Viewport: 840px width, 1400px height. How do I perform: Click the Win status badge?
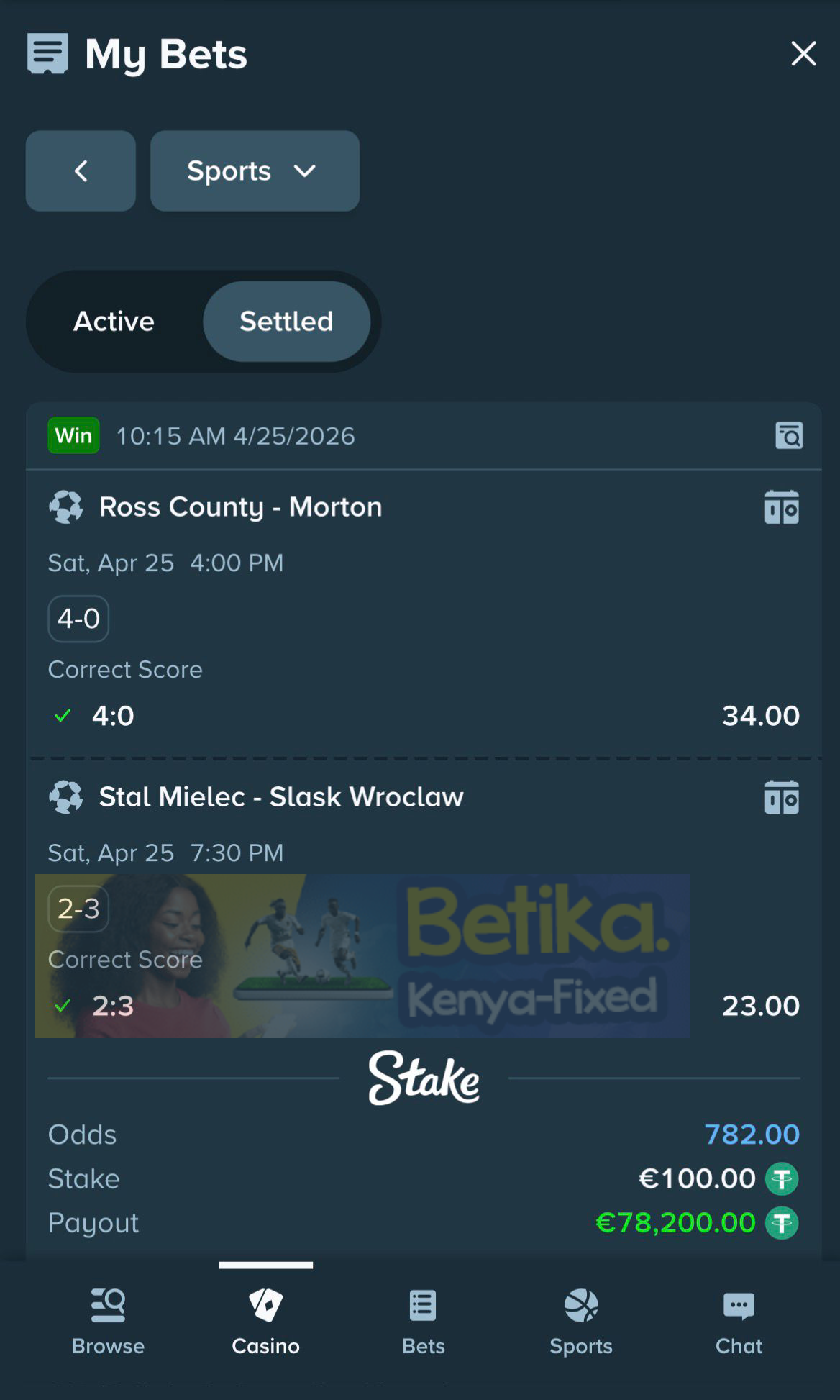pyautogui.click(x=73, y=435)
